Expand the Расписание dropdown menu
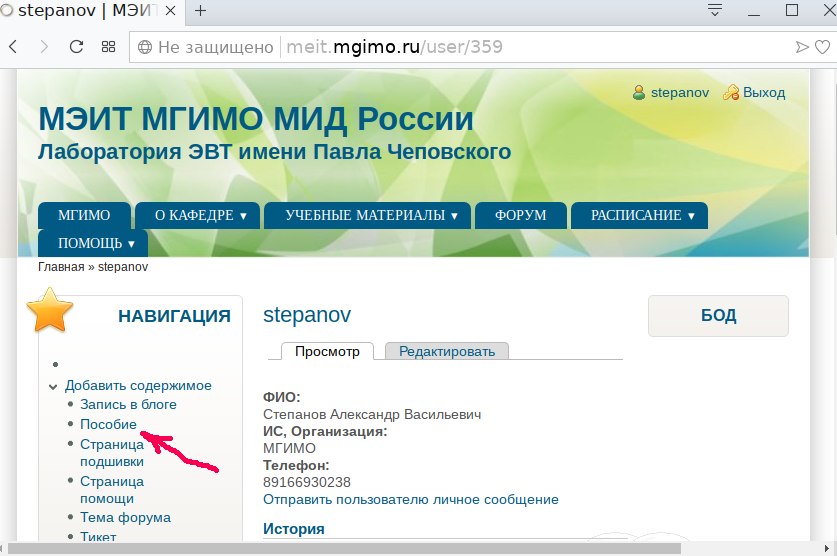 click(639, 216)
